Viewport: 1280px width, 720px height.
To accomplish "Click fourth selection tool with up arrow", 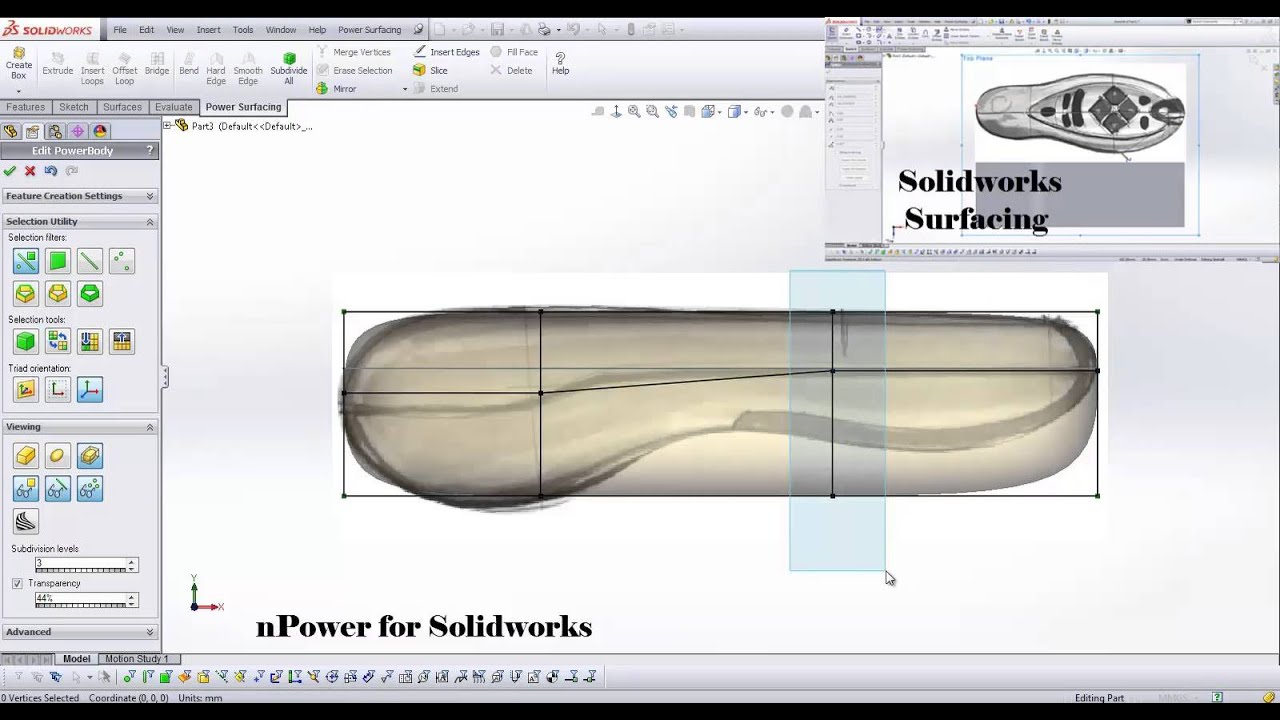I will coord(121,342).
